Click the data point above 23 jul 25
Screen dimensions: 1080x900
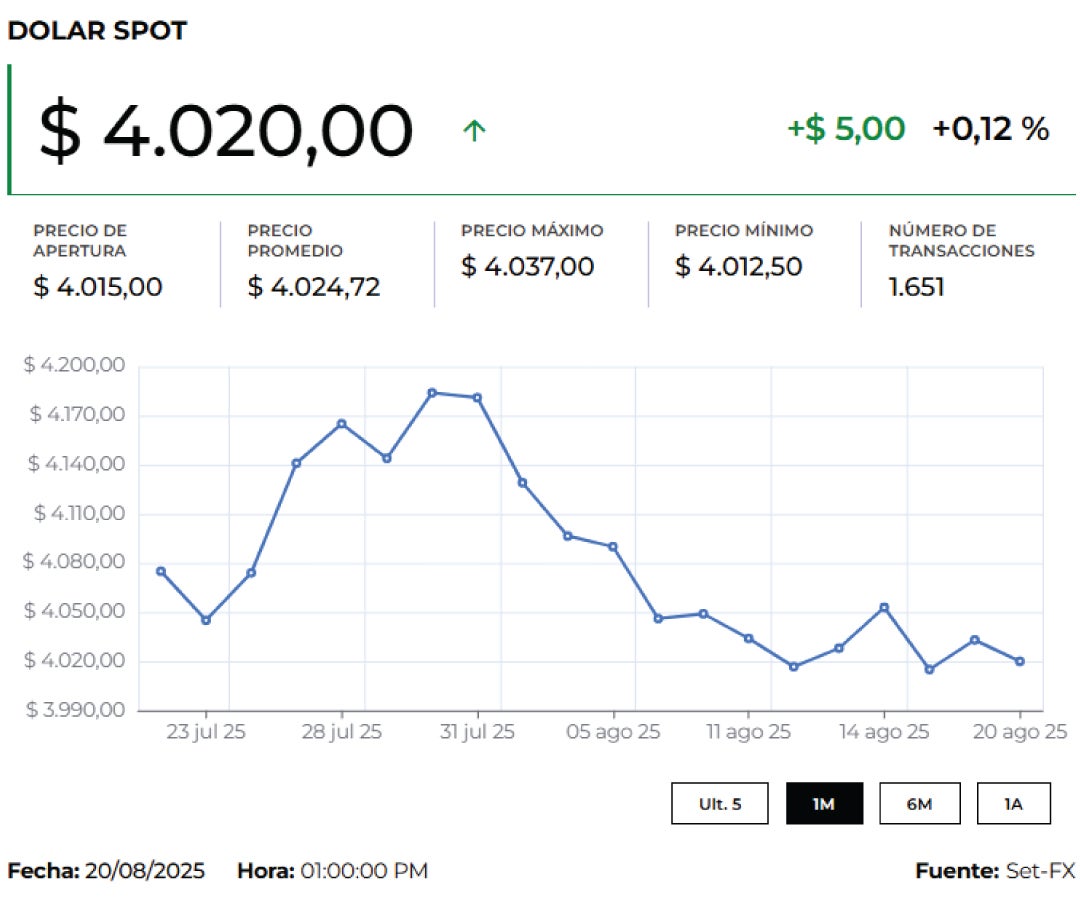(206, 620)
